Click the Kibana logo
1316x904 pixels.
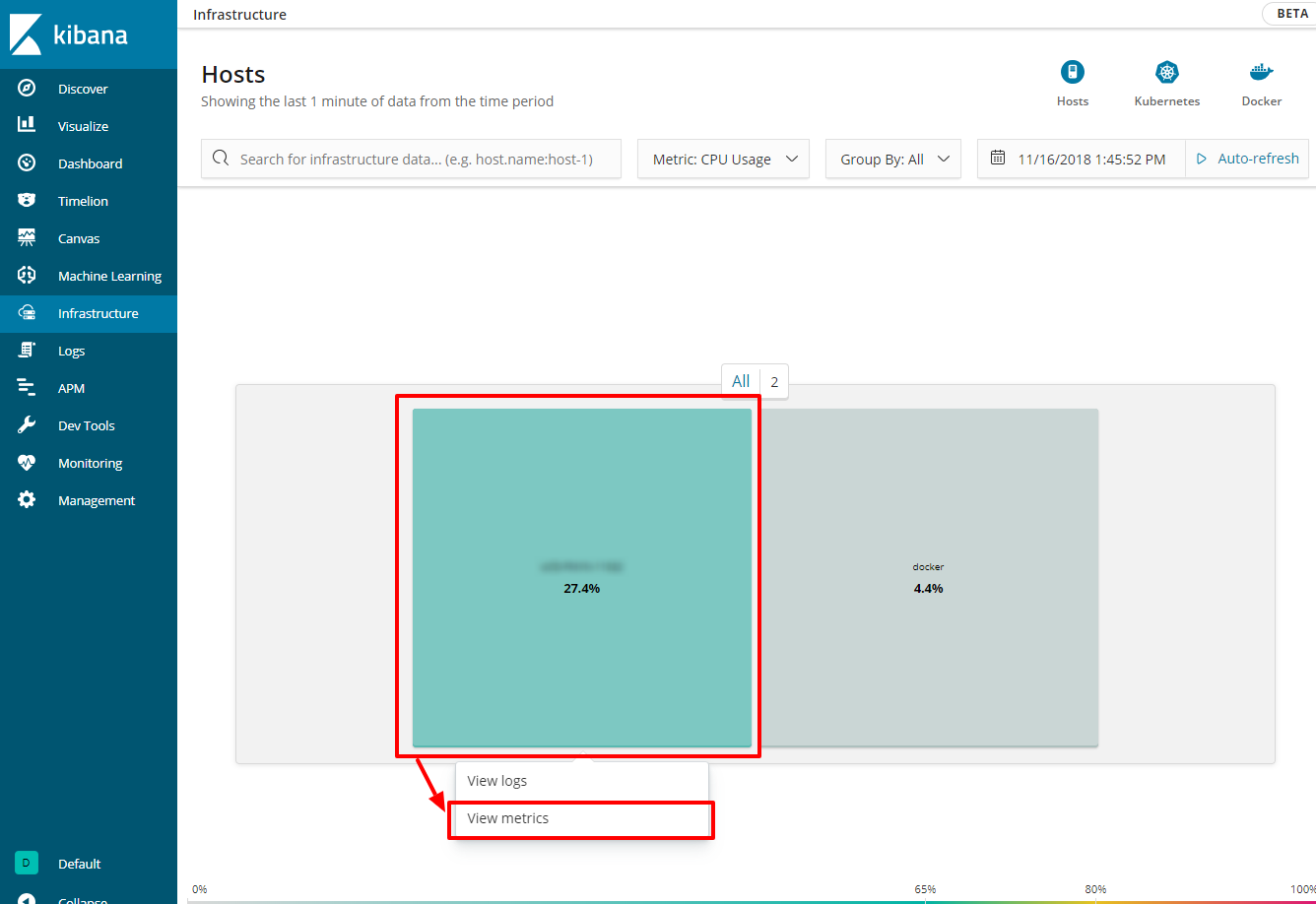click(x=69, y=34)
